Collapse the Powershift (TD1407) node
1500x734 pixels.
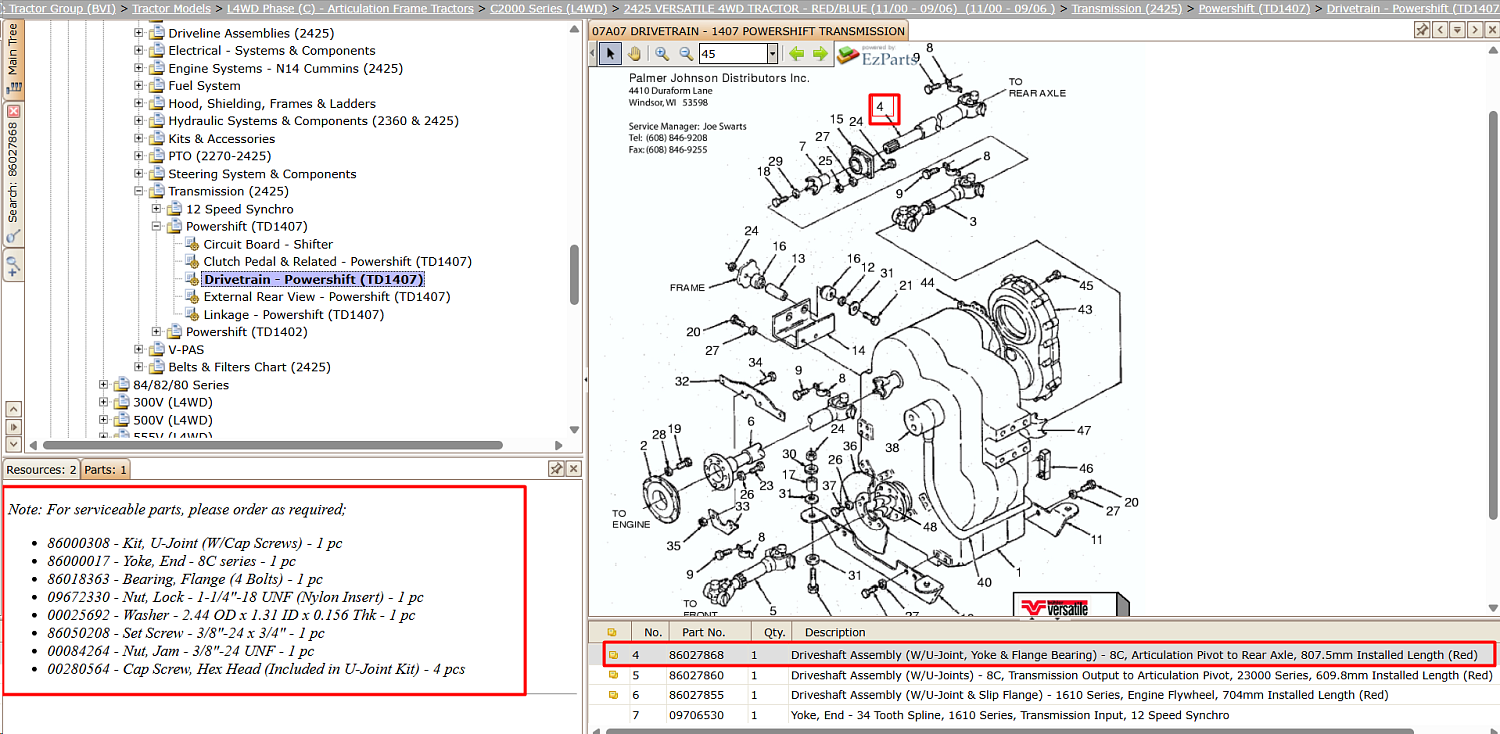(157, 227)
